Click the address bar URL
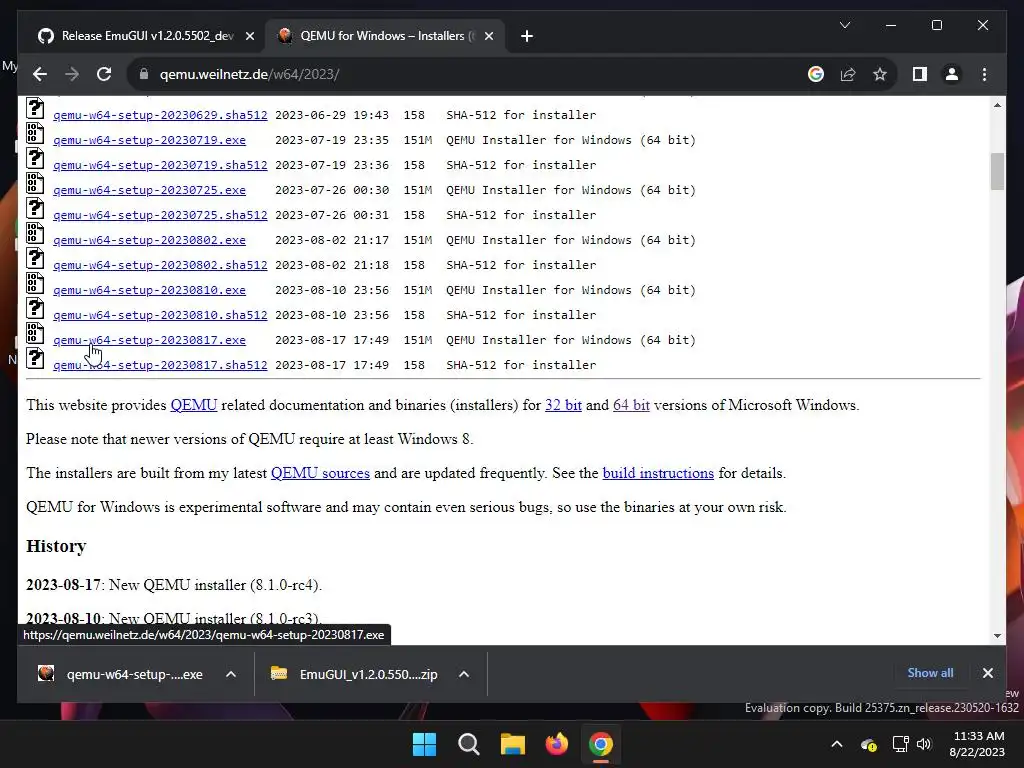This screenshot has height=768, width=1024. tap(249, 74)
